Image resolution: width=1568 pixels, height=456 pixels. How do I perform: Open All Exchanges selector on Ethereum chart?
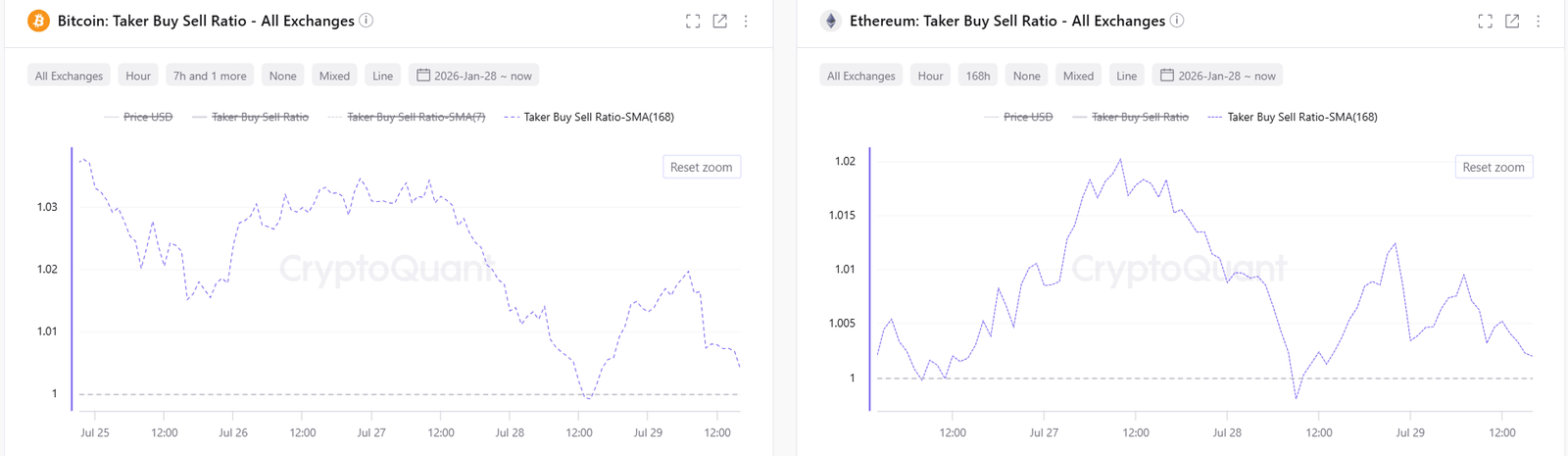[860, 76]
